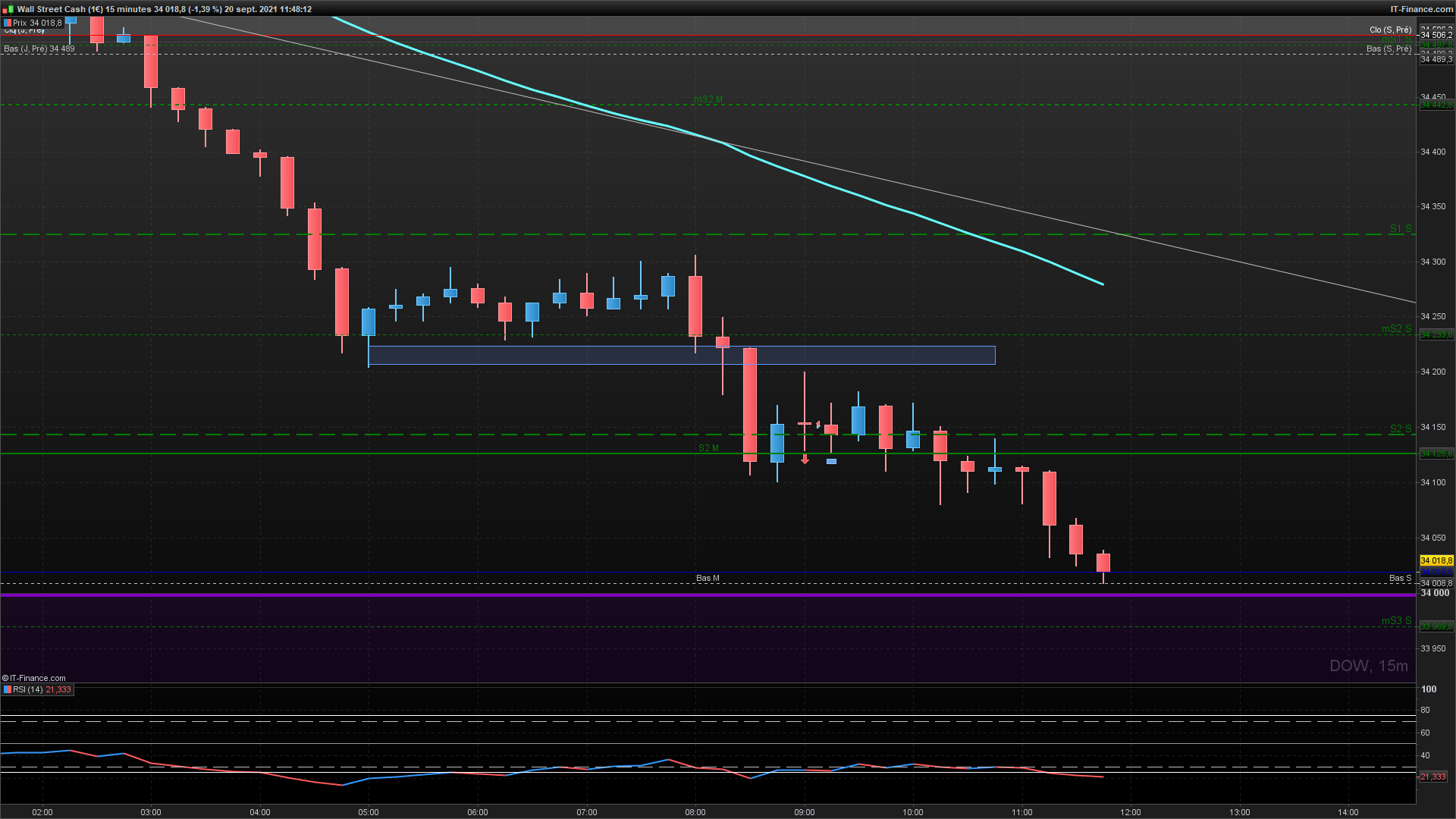Viewport: 1456px width, 819px height.
Task: Click the yellow current price tag 34 018,8
Action: (x=1436, y=560)
